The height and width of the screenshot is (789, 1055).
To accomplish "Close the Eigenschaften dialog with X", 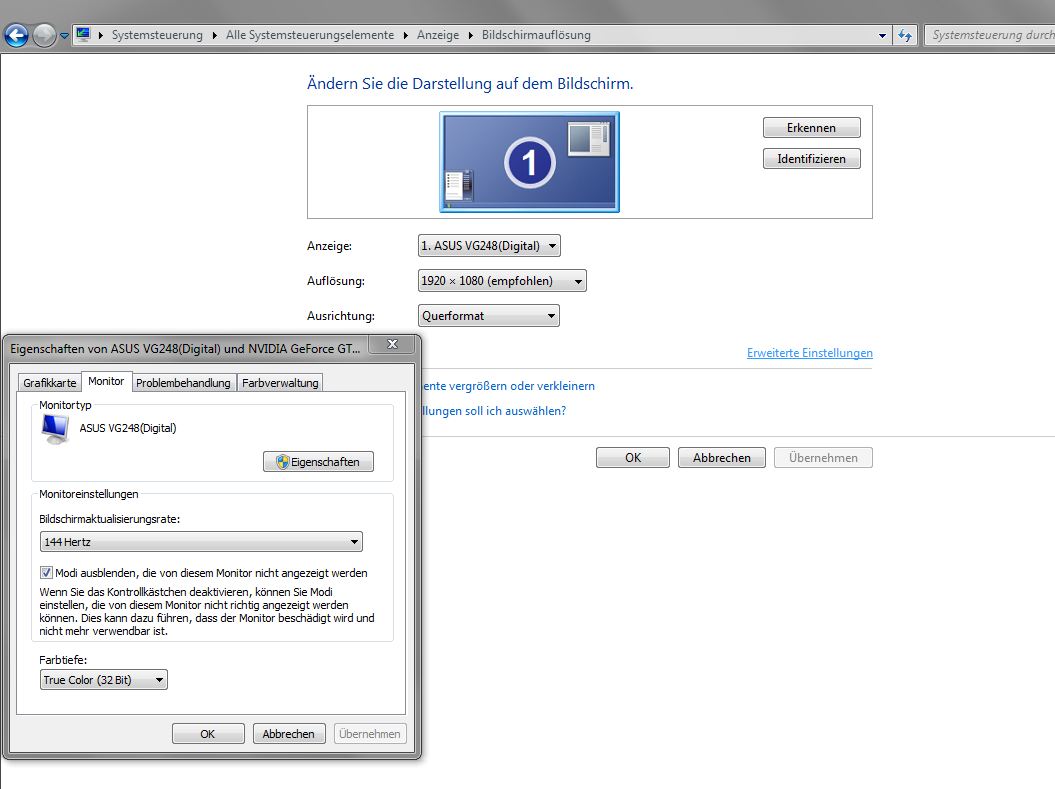I will point(393,344).
